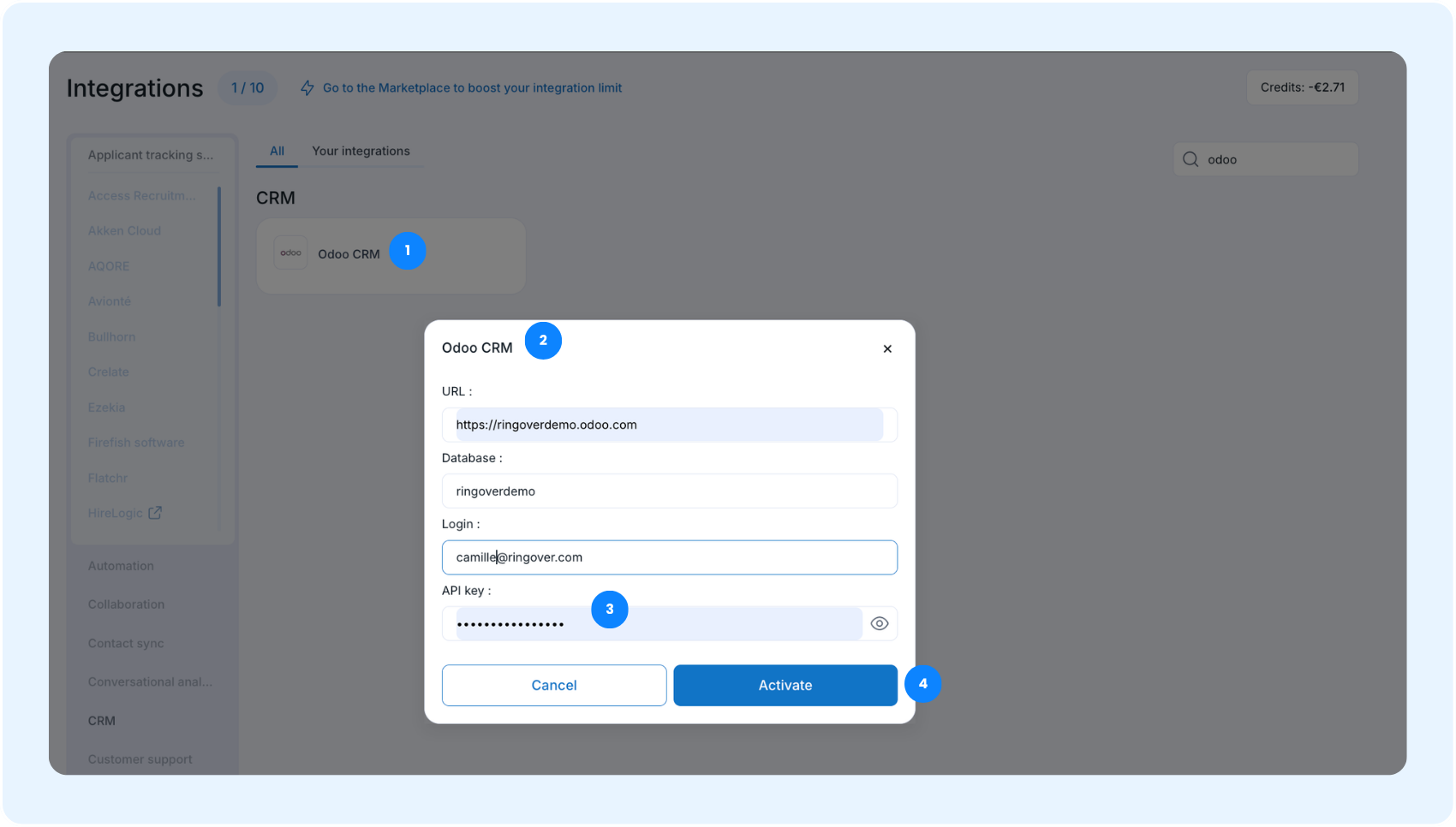Screen dimensions: 1456x827
Task: Click the Login email field
Action: point(670,557)
